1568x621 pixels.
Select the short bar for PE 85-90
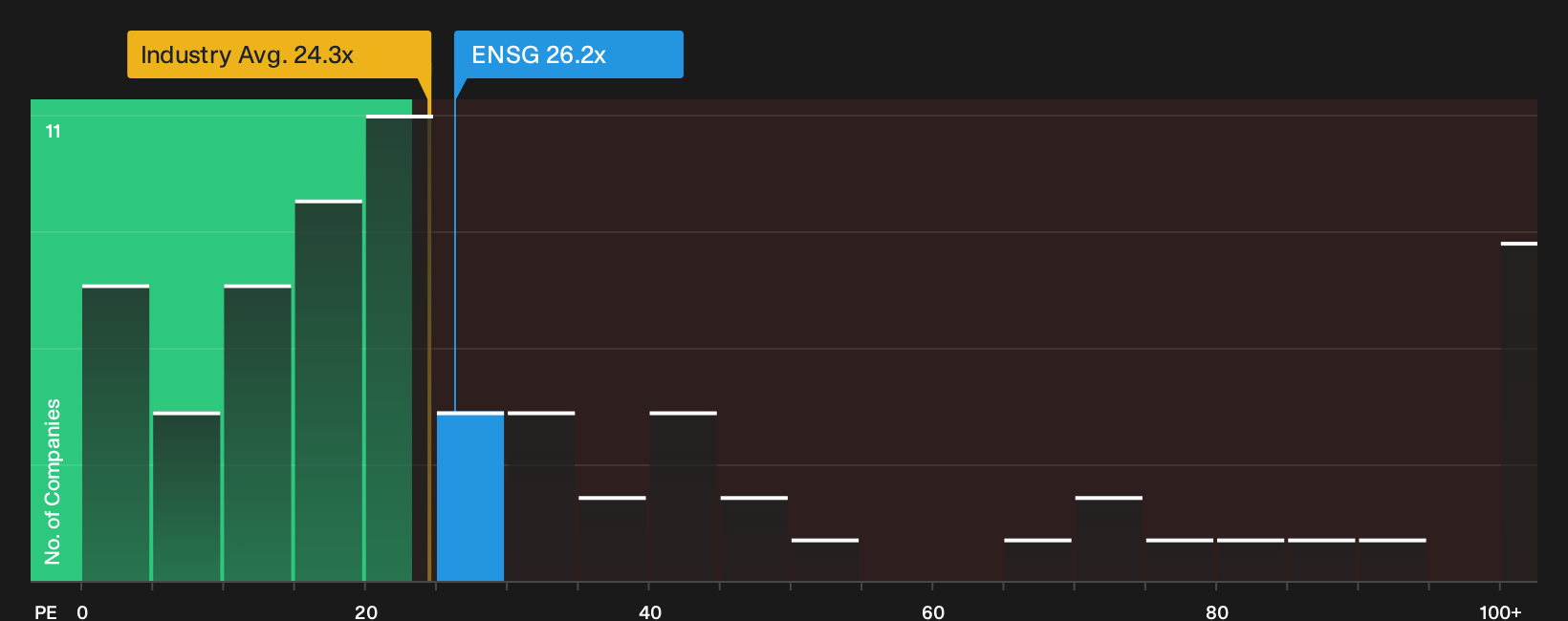1321,560
